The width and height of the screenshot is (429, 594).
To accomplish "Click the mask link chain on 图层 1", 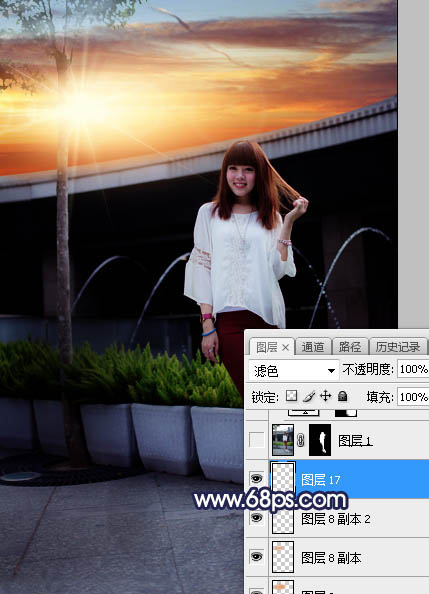I will [x=301, y=440].
